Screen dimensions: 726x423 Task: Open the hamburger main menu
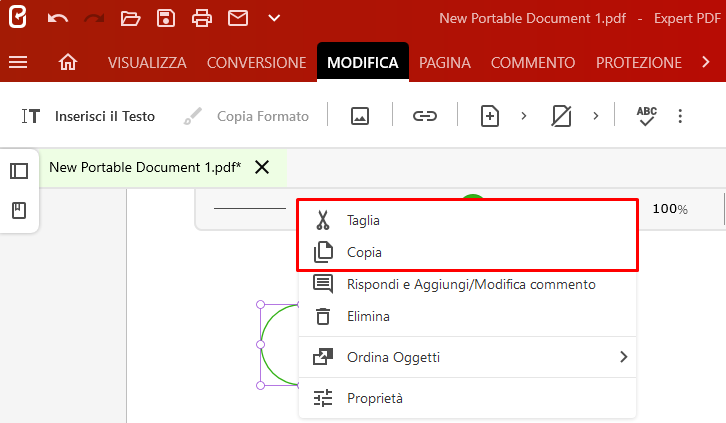pyautogui.click(x=18, y=62)
